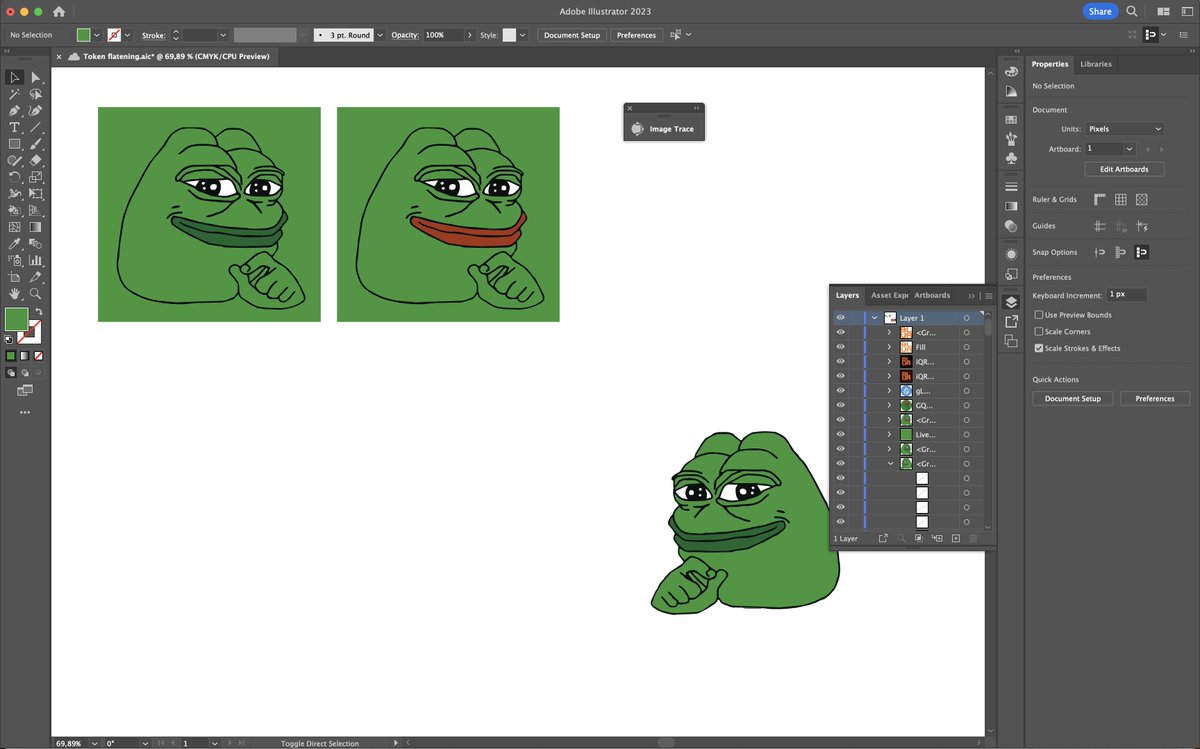This screenshot has width=1200, height=749.
Task: Select the Rectangle tool
Action: [x=15, y=144]
